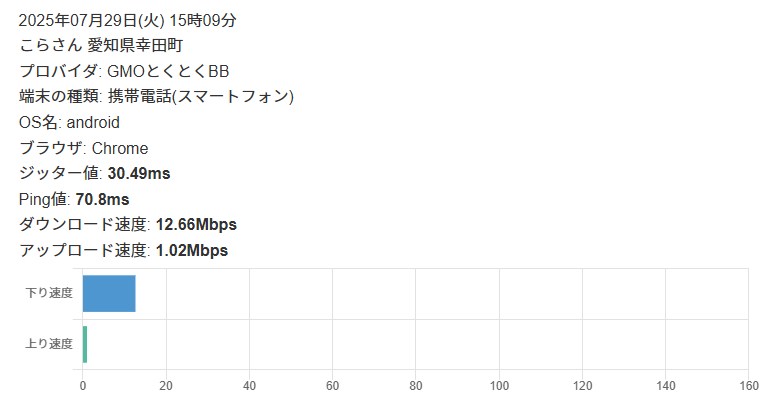Click the download speed value 12.66Mbps
The height and width of the screenshot is (406, 776).
[x=196, y=225]
